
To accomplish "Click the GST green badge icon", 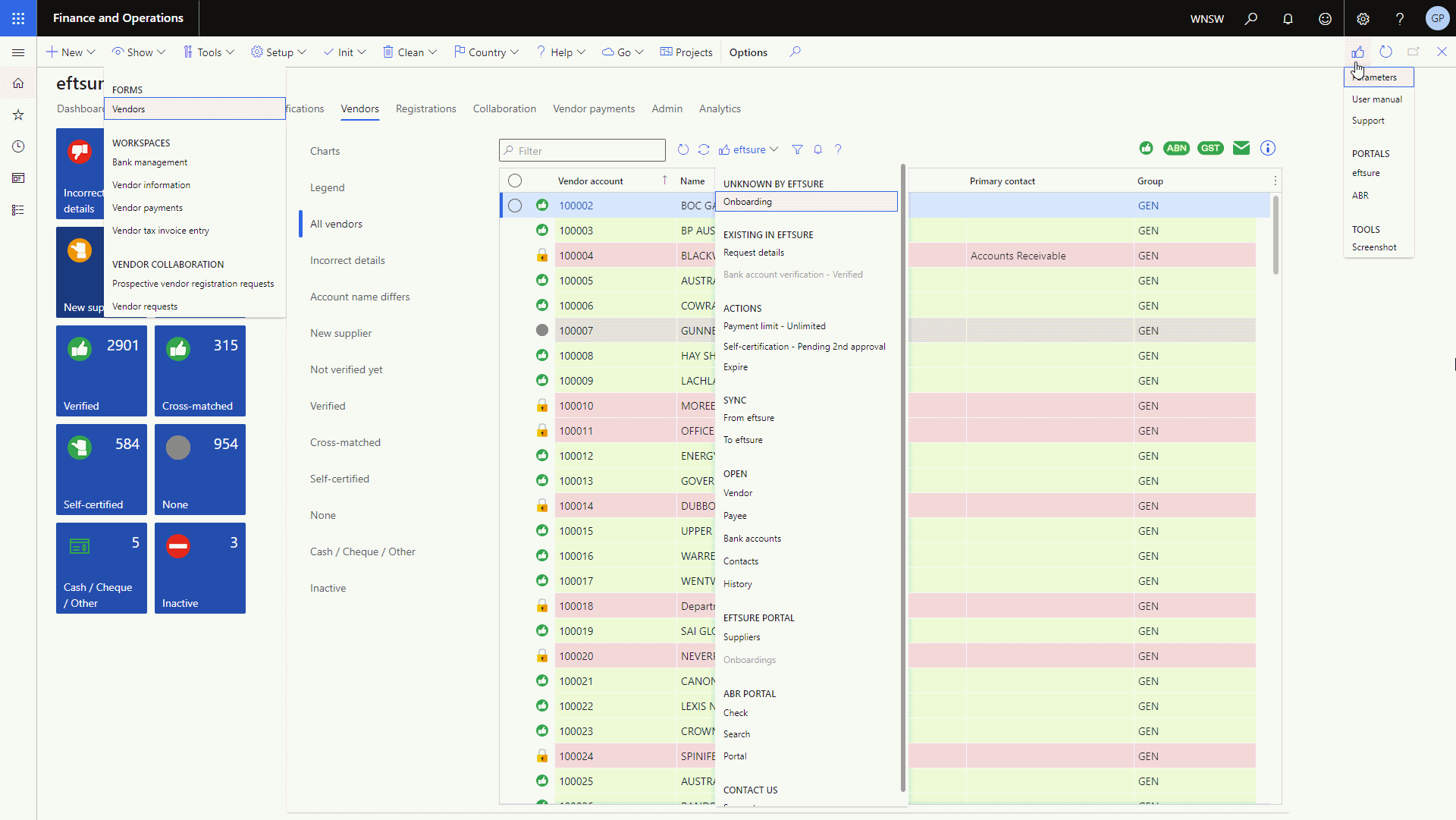I will coord(1210,148).
